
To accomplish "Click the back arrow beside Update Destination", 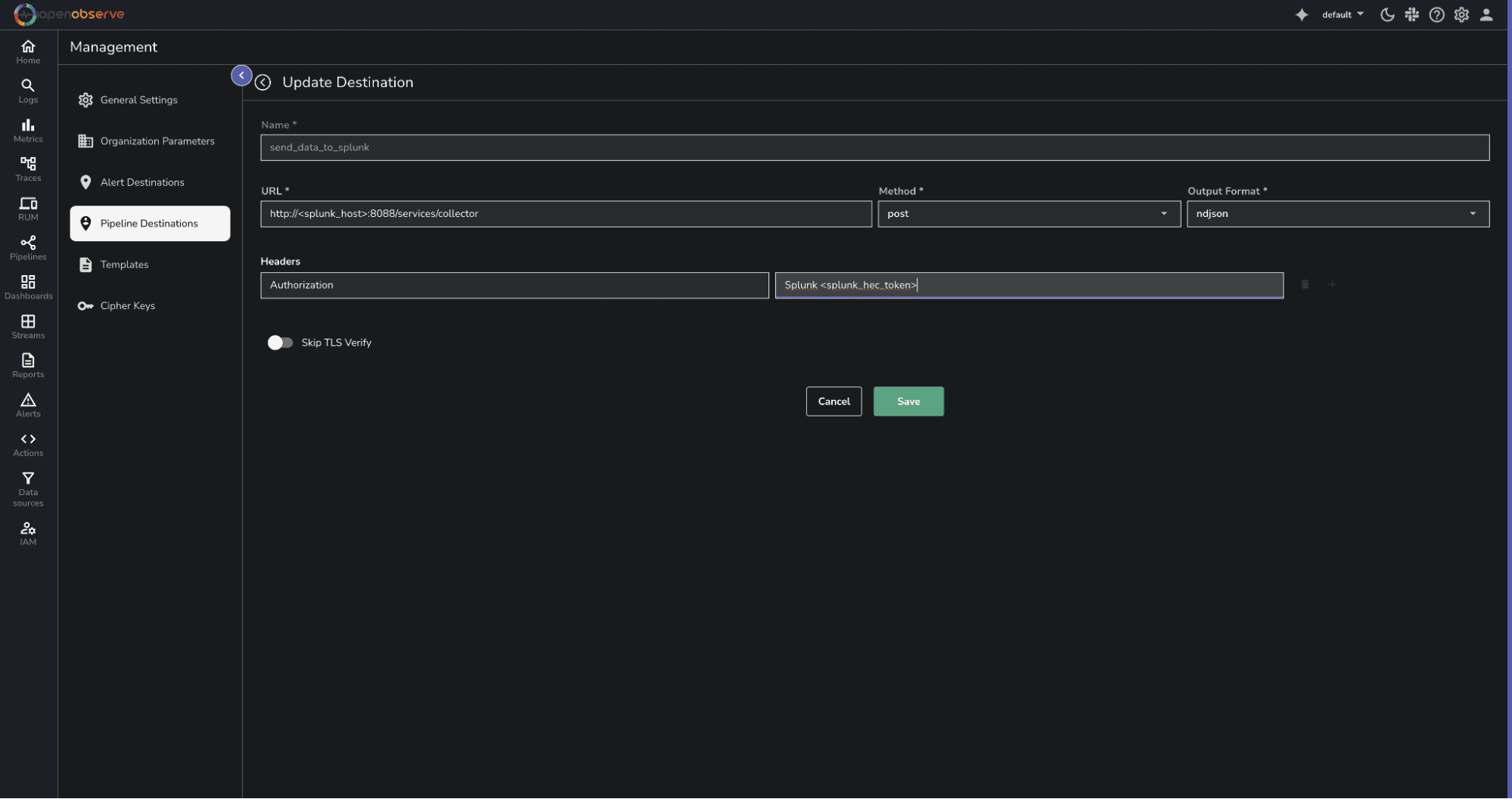I will pyautogui.click(x=262, y=82).
